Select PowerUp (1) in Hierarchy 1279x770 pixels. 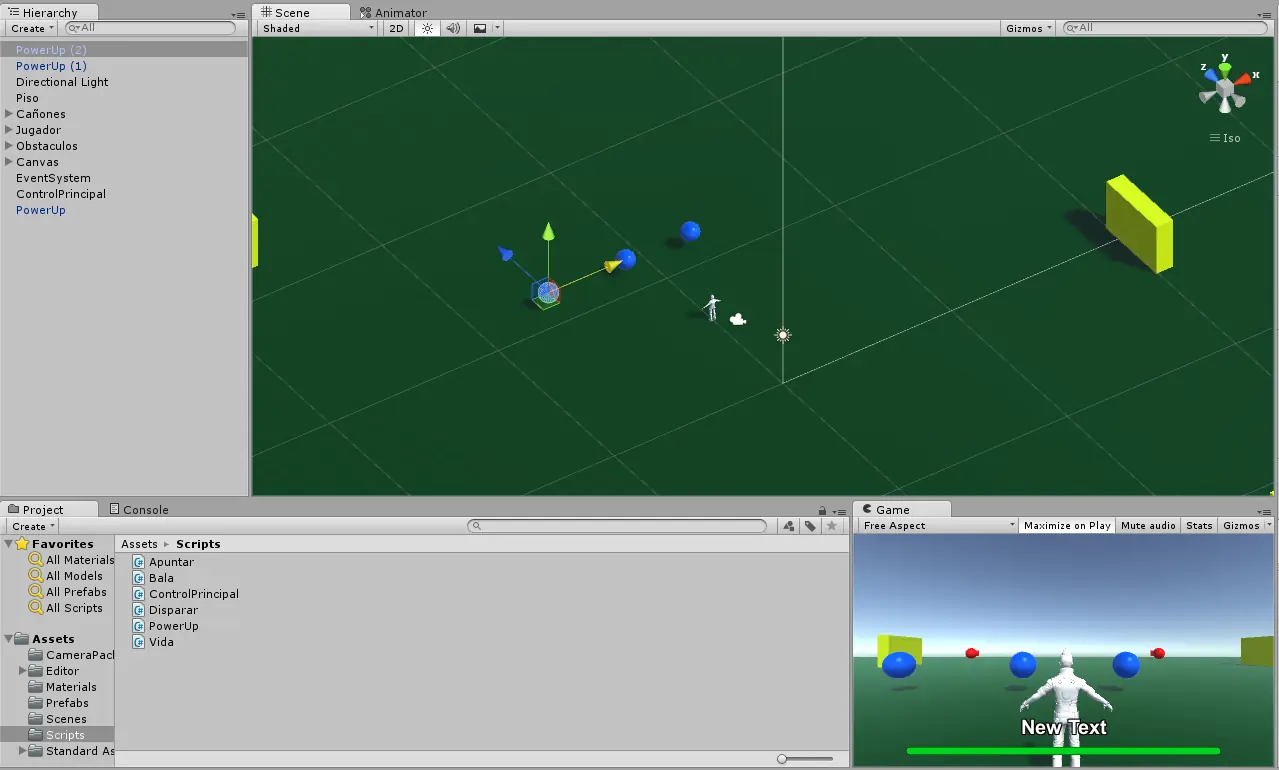pos(124,66)
